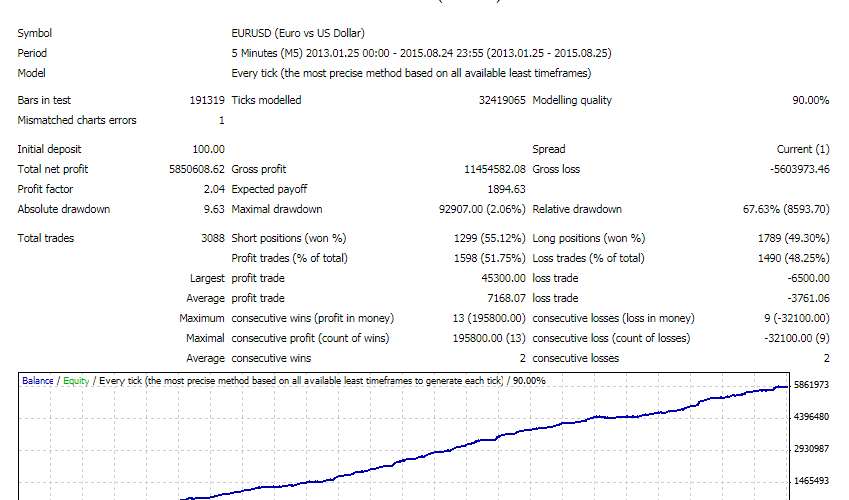Click the chart axis value 1465493
This screenshot has height=500, width=849.
tap(811, 481)
